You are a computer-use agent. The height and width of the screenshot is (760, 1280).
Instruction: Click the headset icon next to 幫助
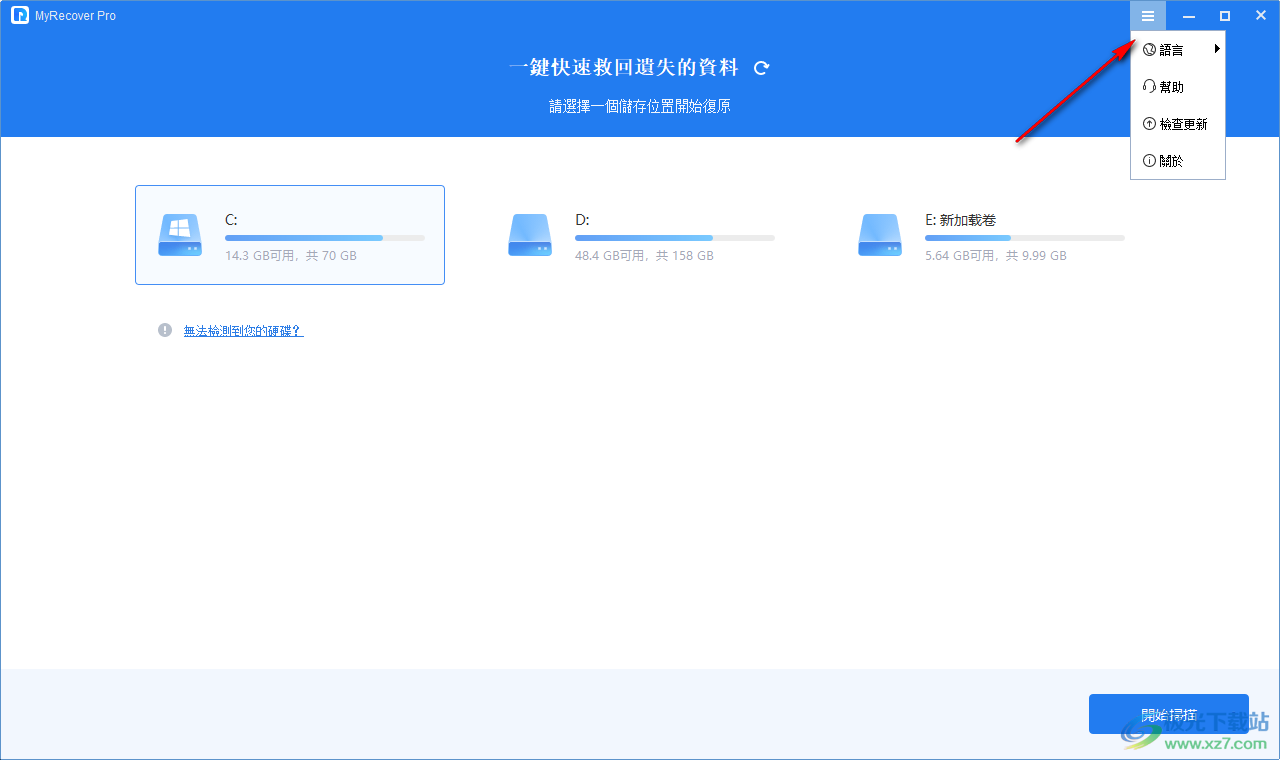[x=1148, y=86]
